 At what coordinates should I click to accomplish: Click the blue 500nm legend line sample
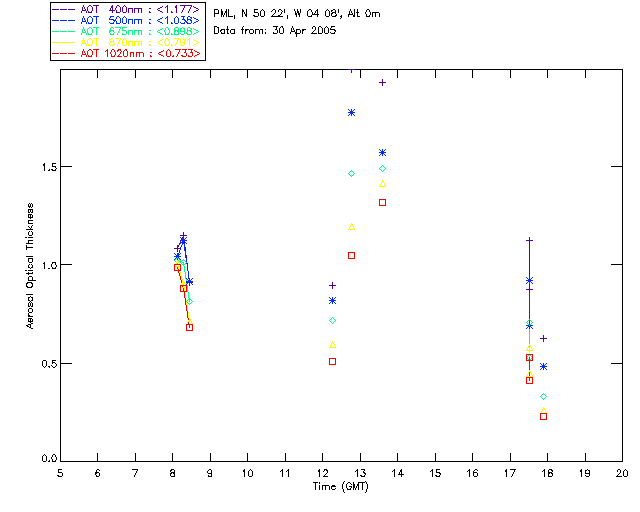coord(64,20)
